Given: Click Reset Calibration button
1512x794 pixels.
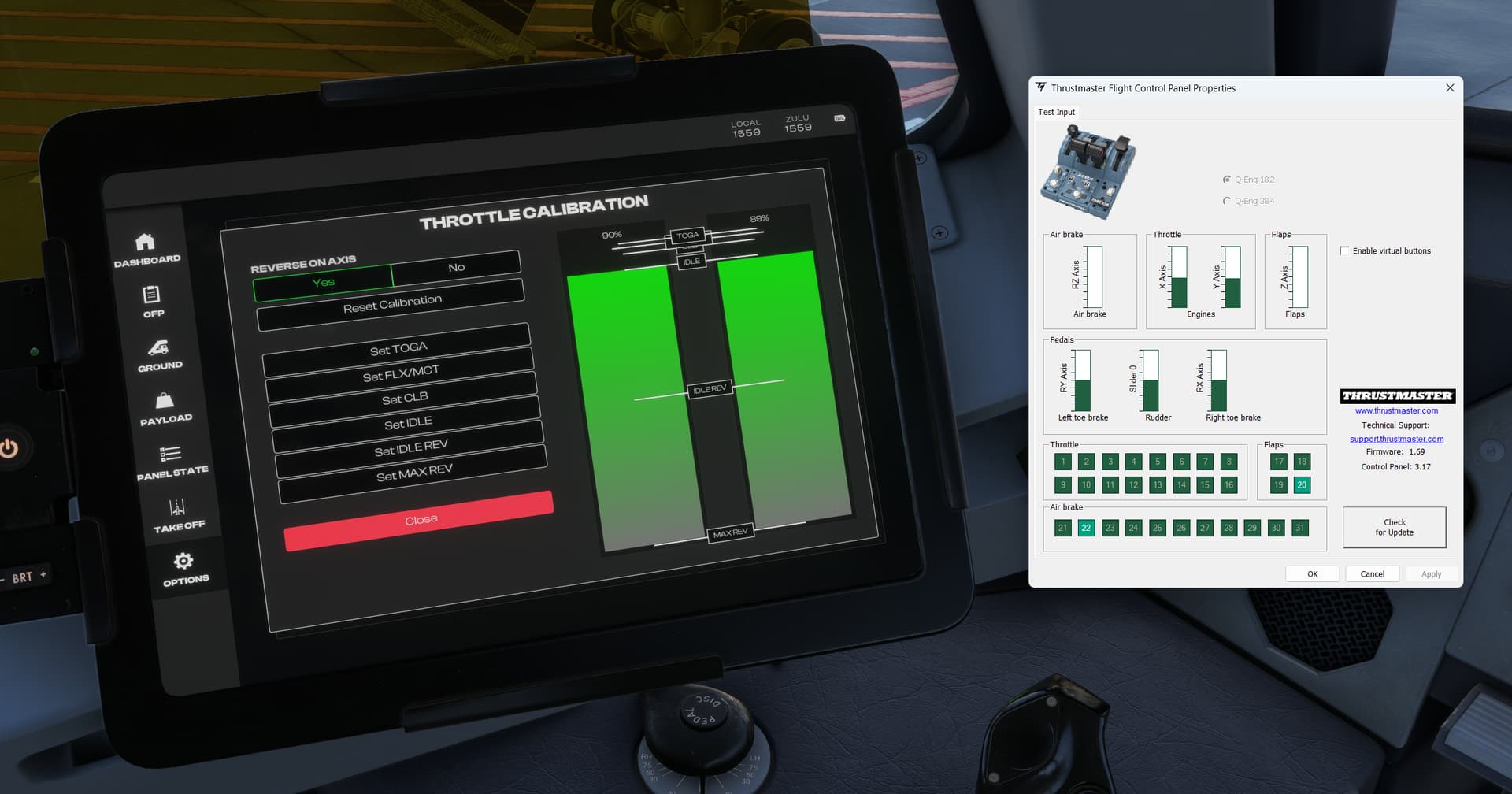Looking at the screenshot, I should [x=391, y=304].
